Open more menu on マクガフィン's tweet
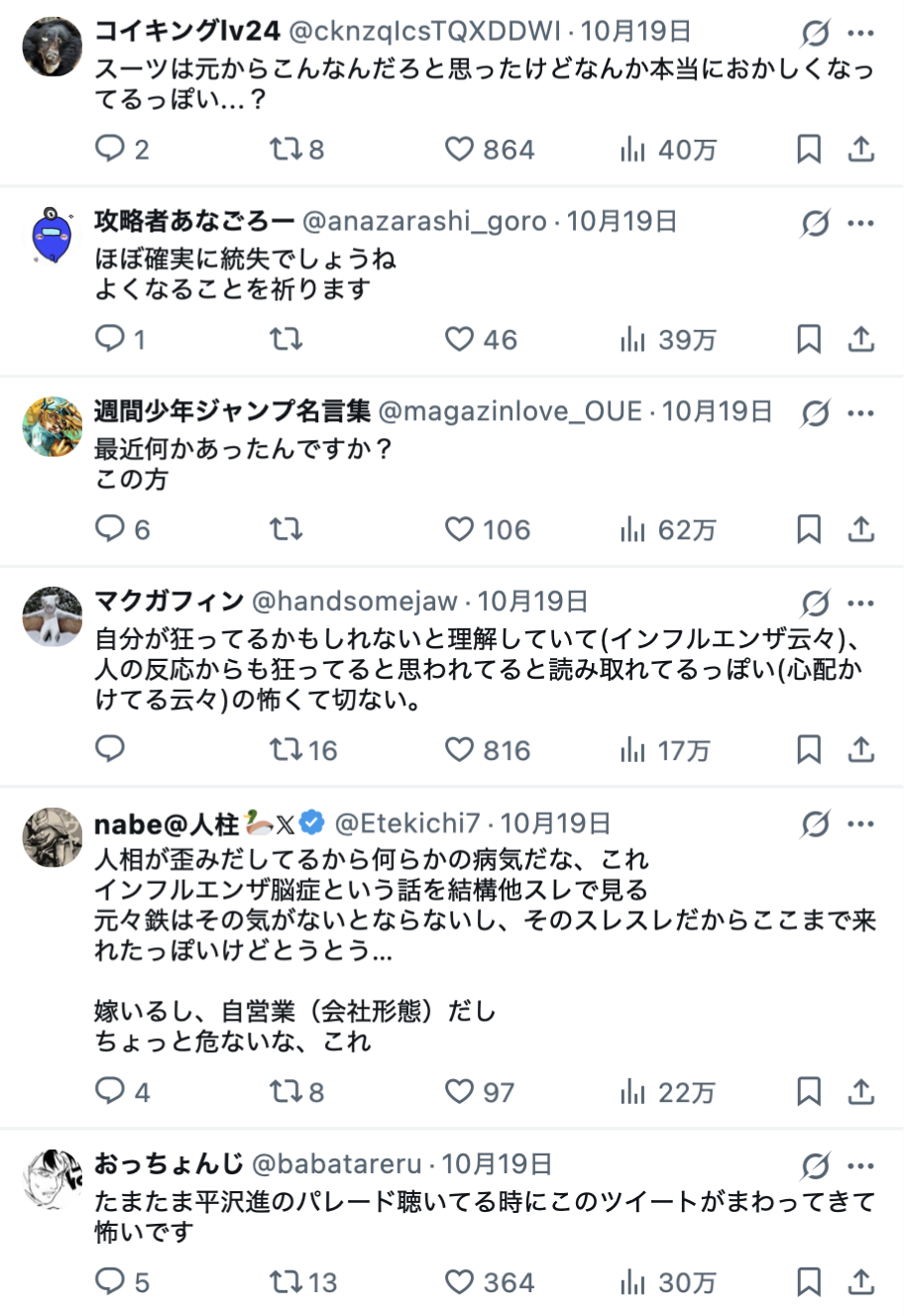 tap(861, 603)
